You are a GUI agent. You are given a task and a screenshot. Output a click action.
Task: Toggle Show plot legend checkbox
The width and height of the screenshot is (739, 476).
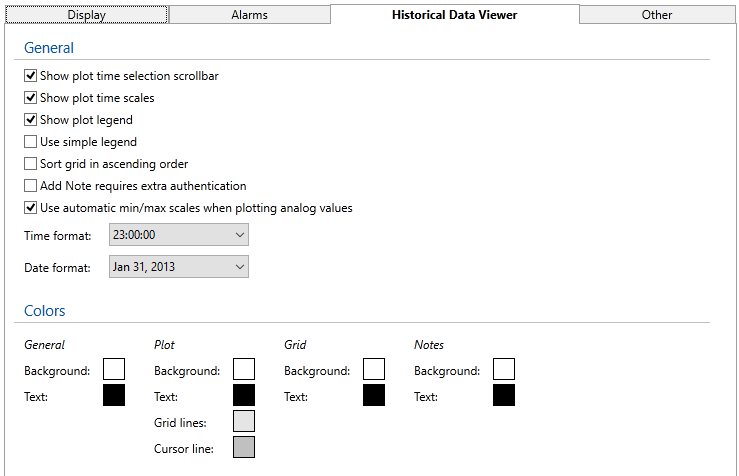coord(31,120)
